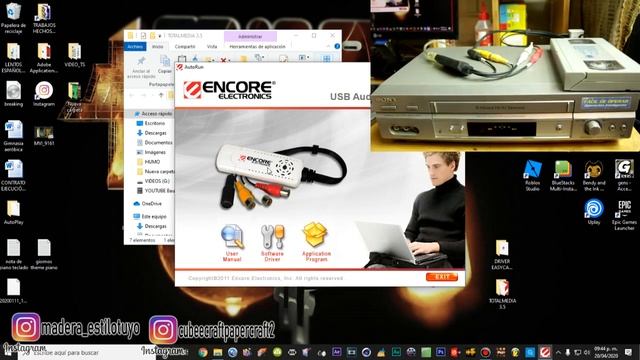Image resolution: width=640 pixels, height=360 pixels.
Task: Go back using Explorer's back arrow
Action: click(132, 95)
